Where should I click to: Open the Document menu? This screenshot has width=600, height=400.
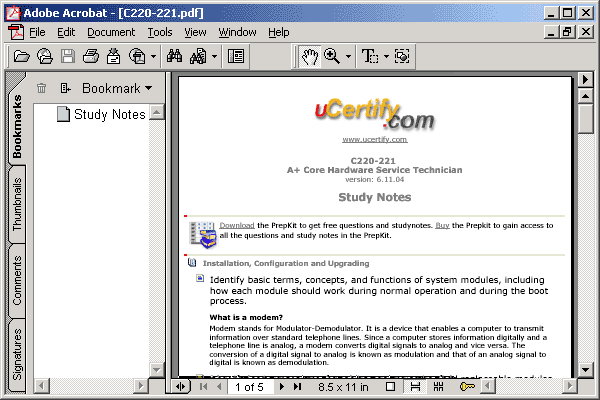pyautogui.click(x=111, y=32)
